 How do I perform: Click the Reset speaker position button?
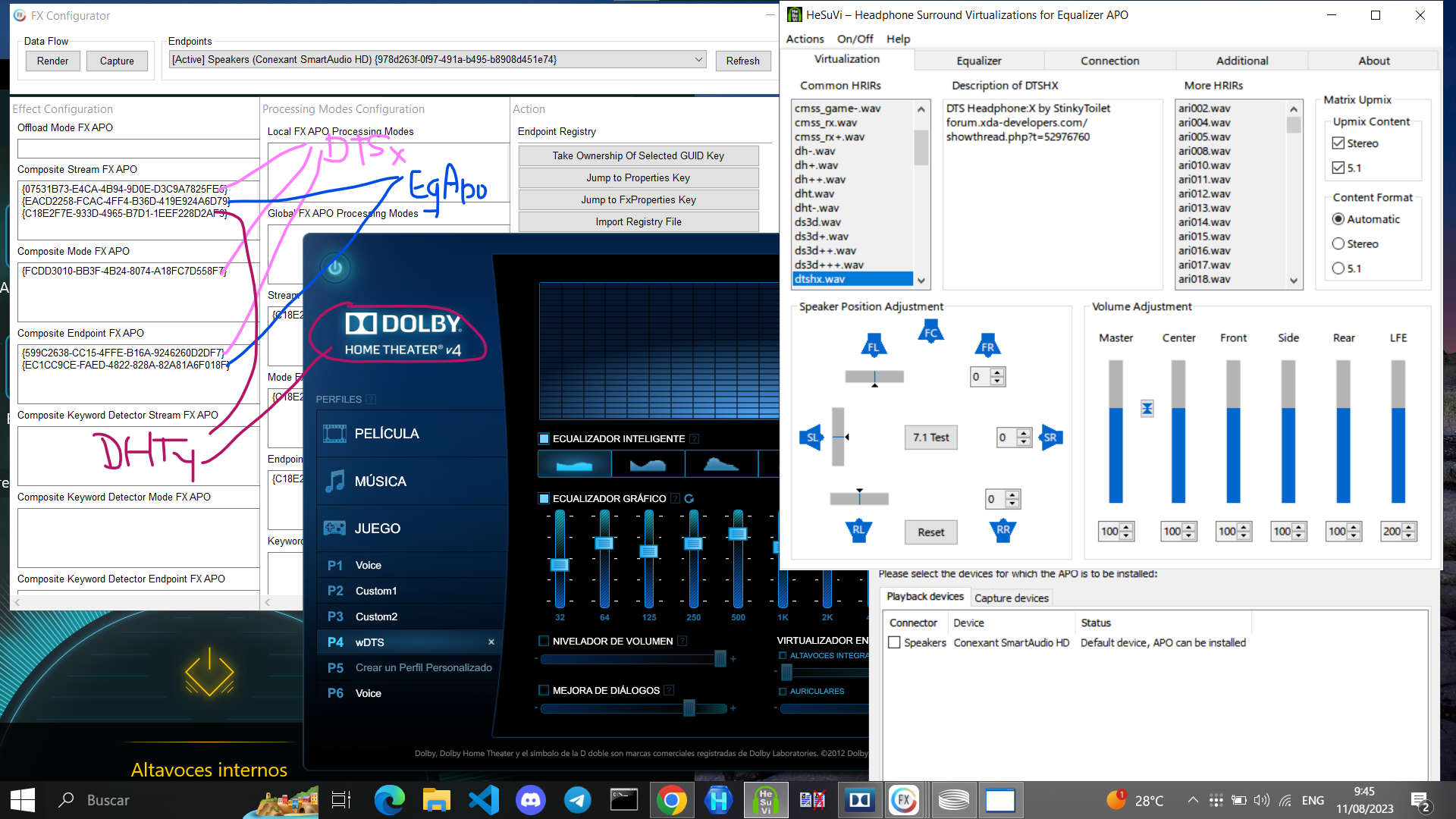(929, 531)
